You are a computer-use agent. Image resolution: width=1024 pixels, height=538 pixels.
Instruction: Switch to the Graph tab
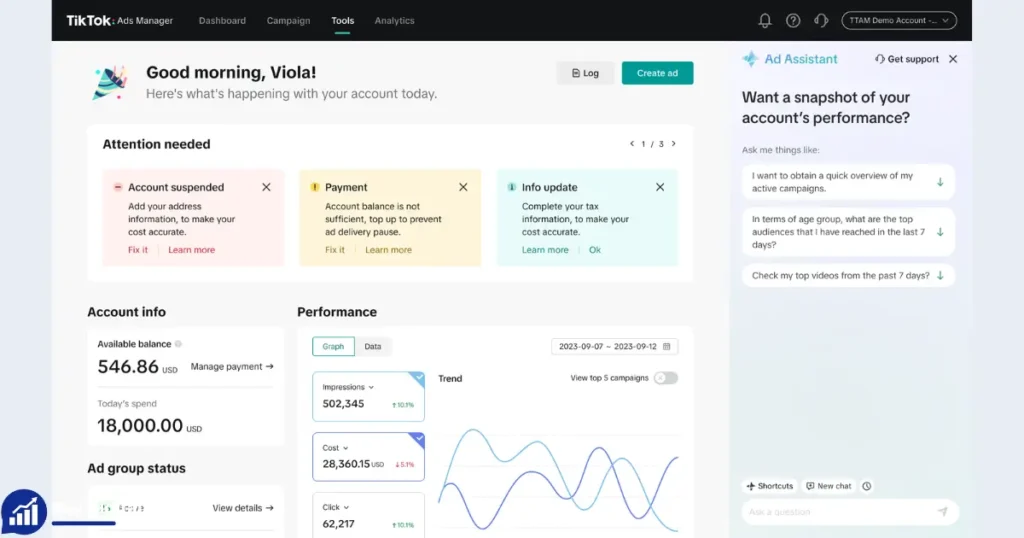[x=333, y=347]
